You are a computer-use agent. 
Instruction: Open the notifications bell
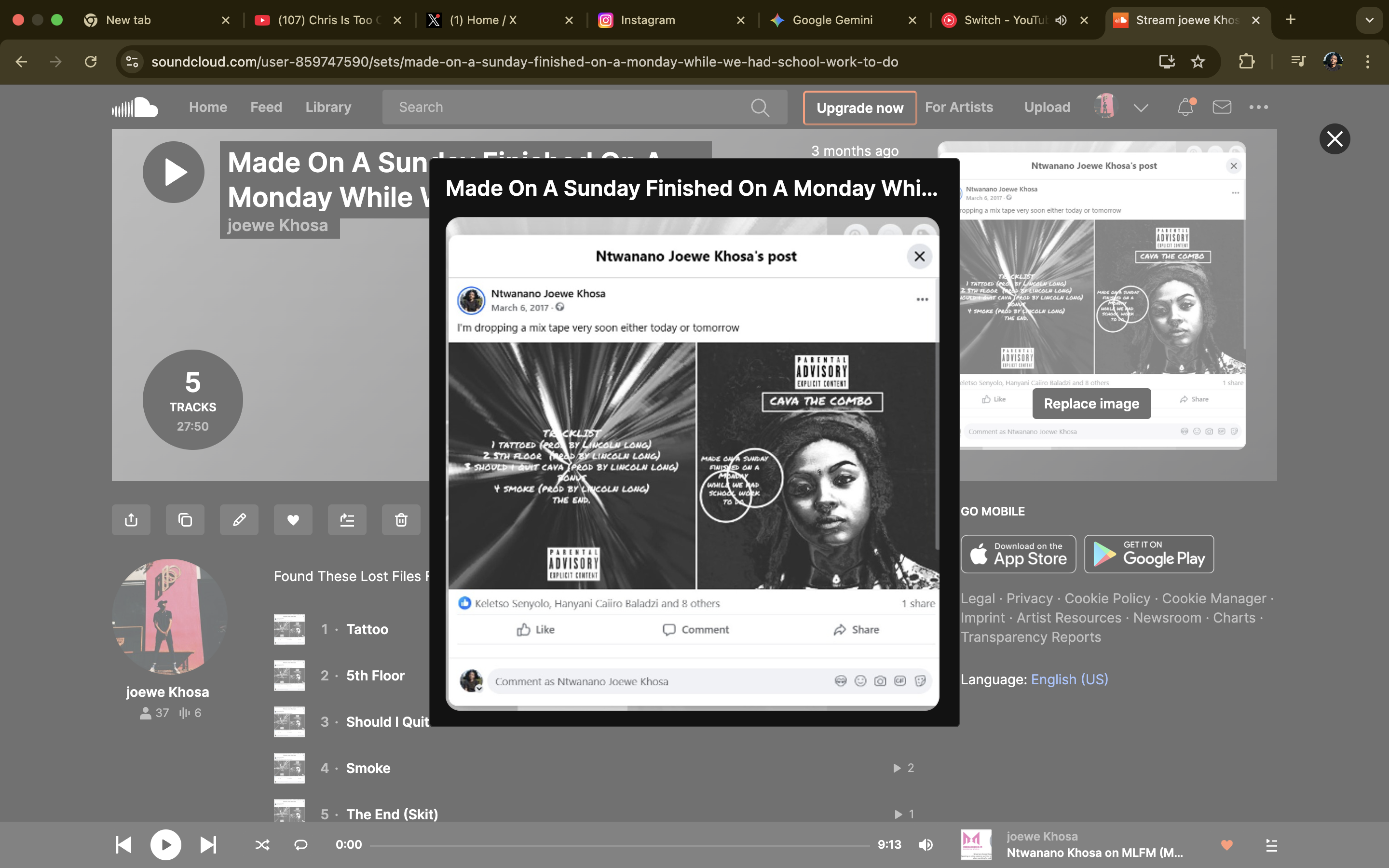(1185, 108)
